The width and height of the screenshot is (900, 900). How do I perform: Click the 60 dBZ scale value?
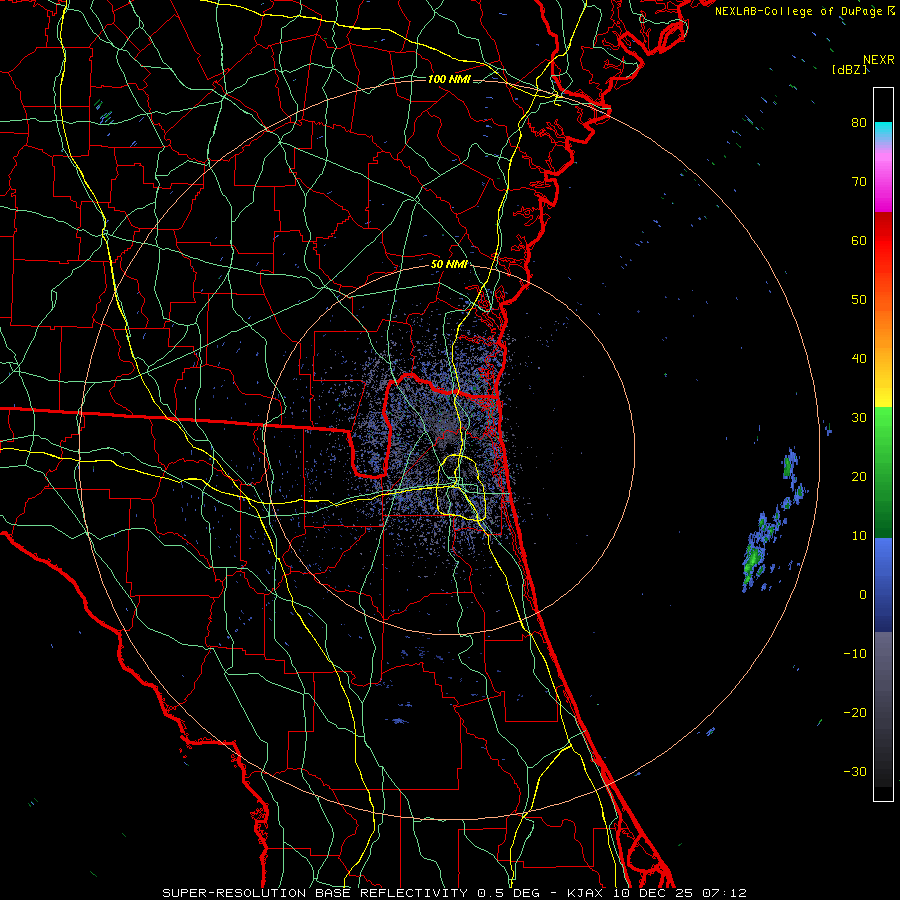[859, 240]
